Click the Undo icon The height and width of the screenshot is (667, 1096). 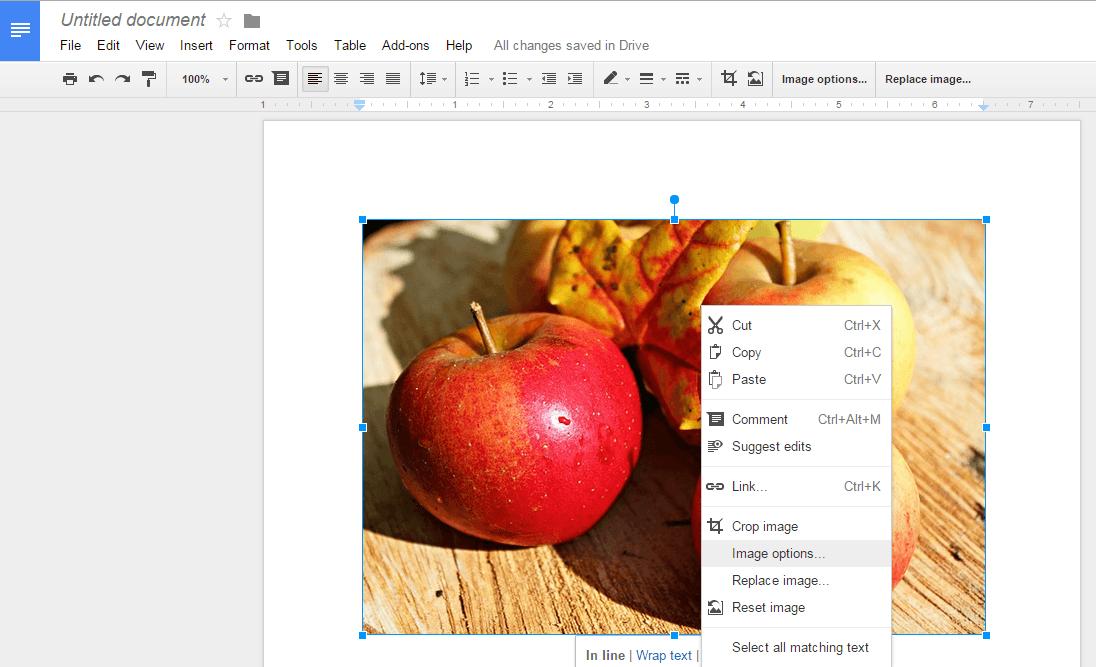pyautogui.click(x=93, y=78)
